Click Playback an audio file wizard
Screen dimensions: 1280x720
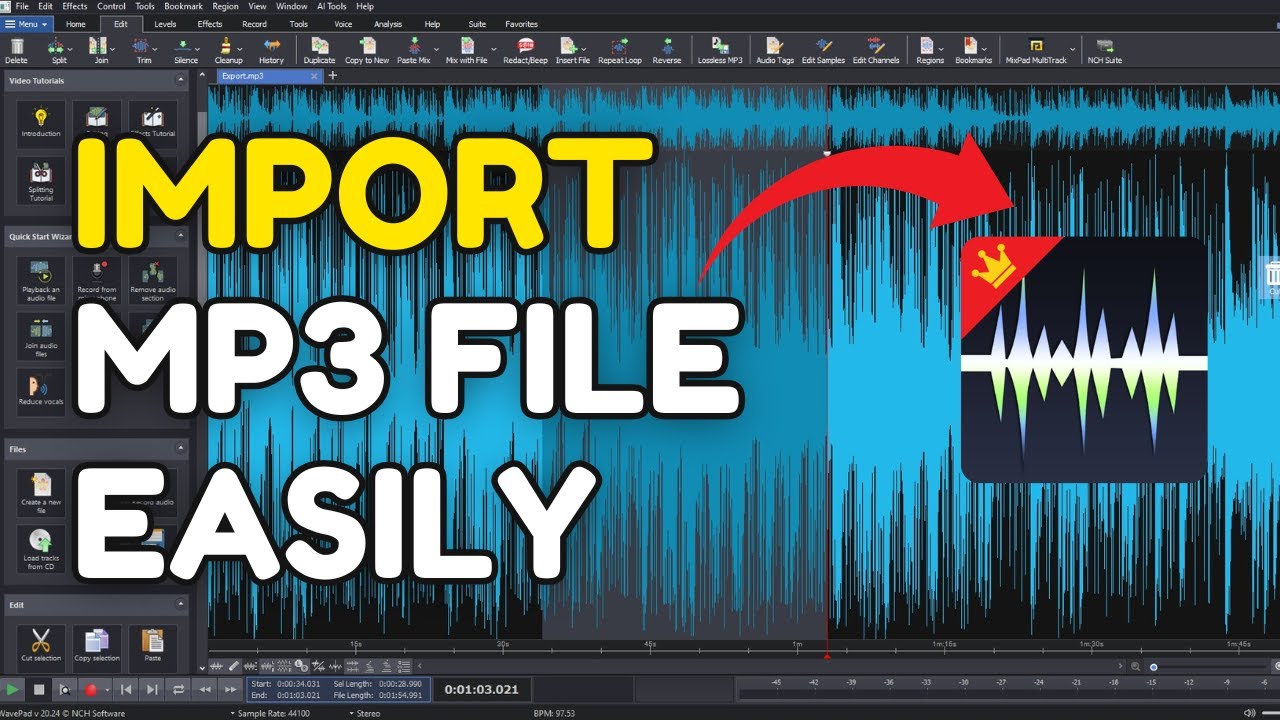[x=41, y=282]
